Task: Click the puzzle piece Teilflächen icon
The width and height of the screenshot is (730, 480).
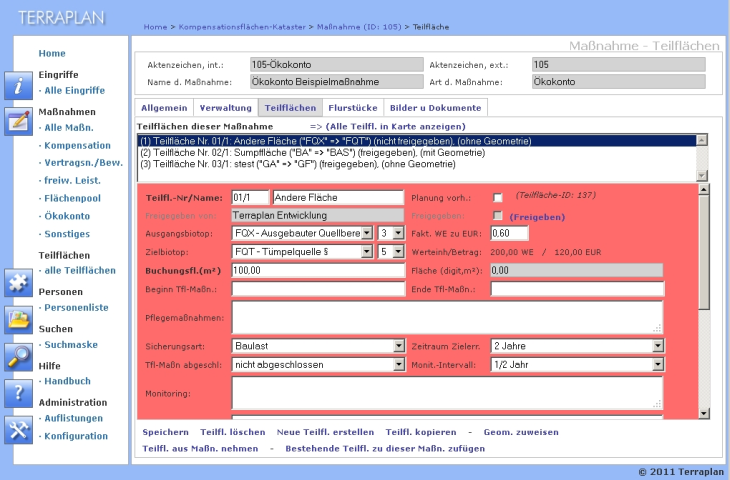Action: click(x=18, y=283)
